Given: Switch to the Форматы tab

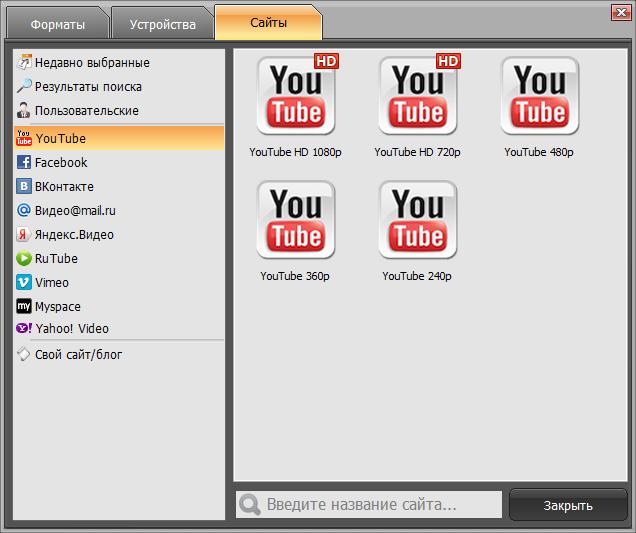Looking at the screenshot, I should (58, 24).
